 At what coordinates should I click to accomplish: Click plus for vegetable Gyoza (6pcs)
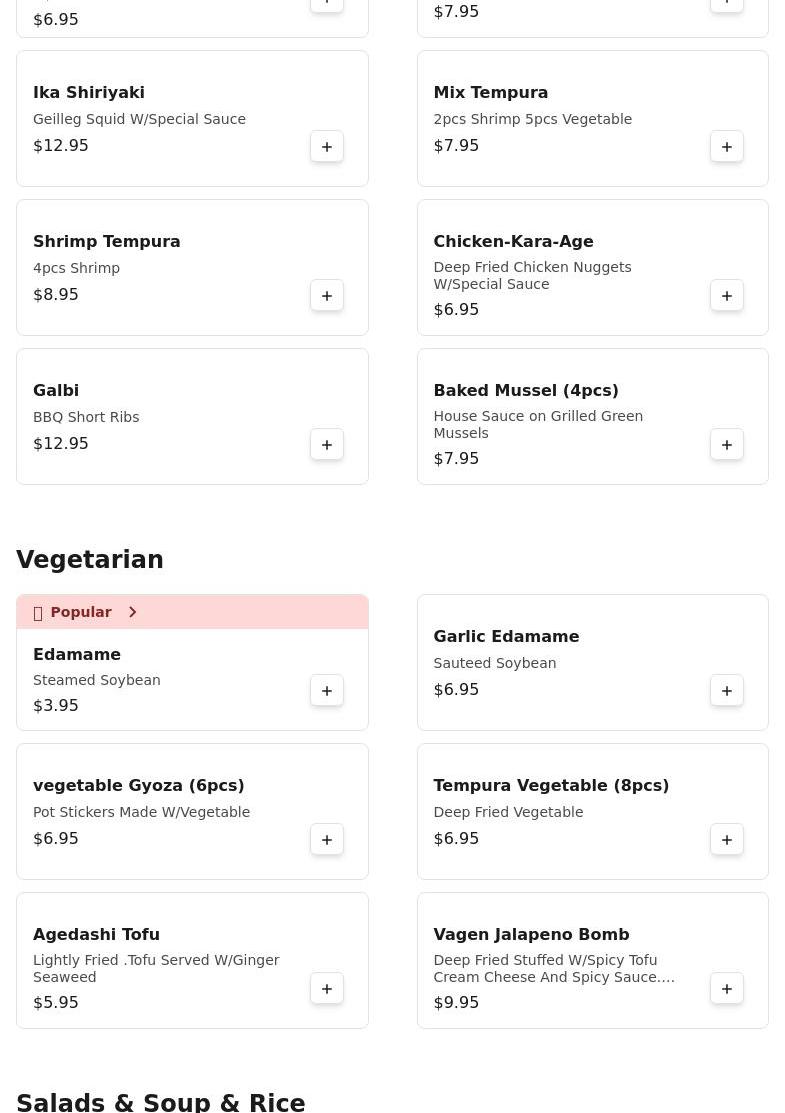tap(327, 840)
